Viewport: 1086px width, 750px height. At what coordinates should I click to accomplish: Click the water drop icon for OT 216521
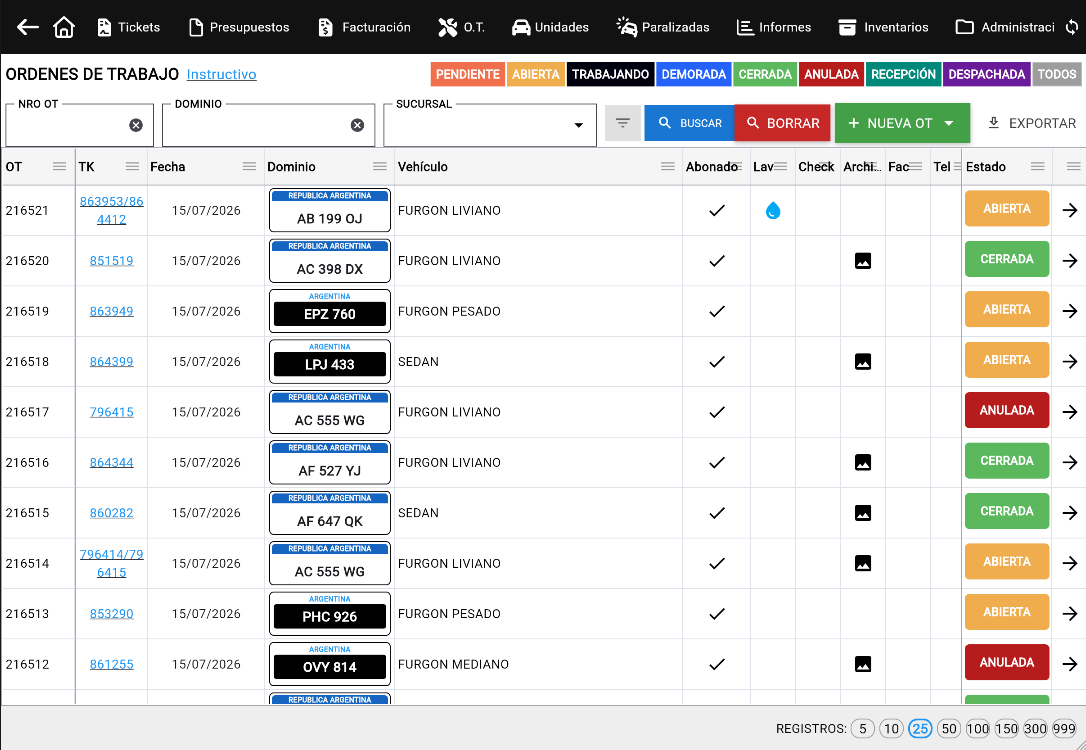click(x=773, y=211)
